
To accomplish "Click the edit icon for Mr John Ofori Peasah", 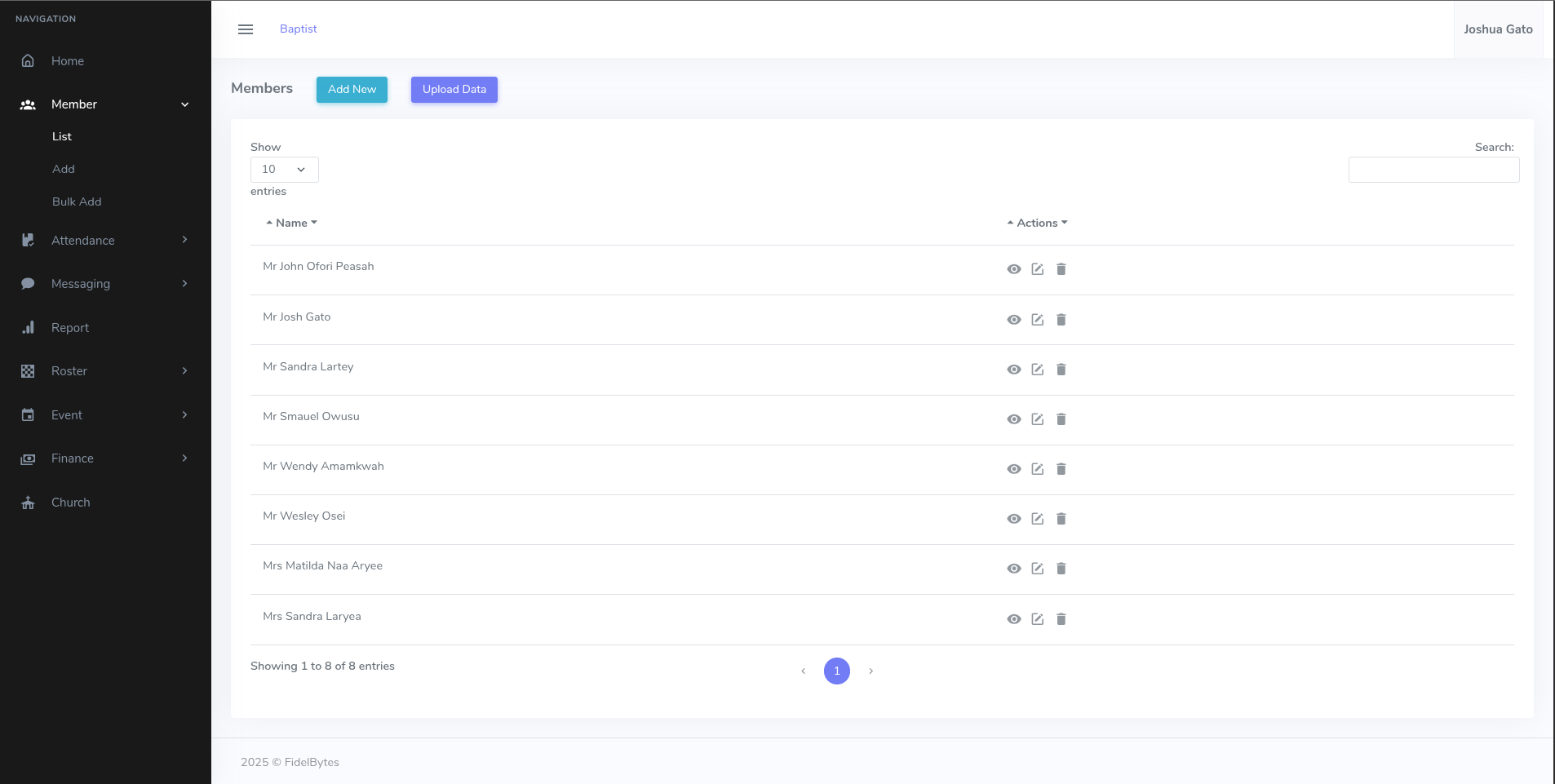I will pyautogui.click(x=1037, y=269).
